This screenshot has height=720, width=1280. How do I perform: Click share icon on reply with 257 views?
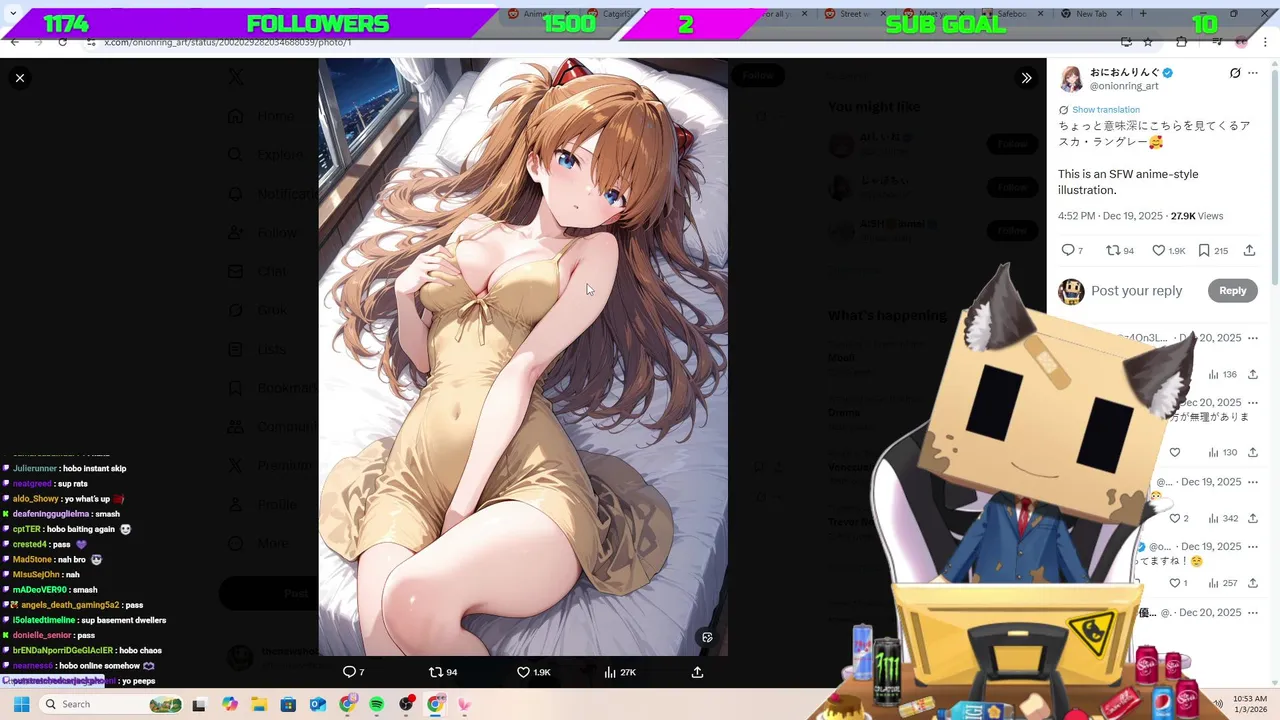point(1252,583)
